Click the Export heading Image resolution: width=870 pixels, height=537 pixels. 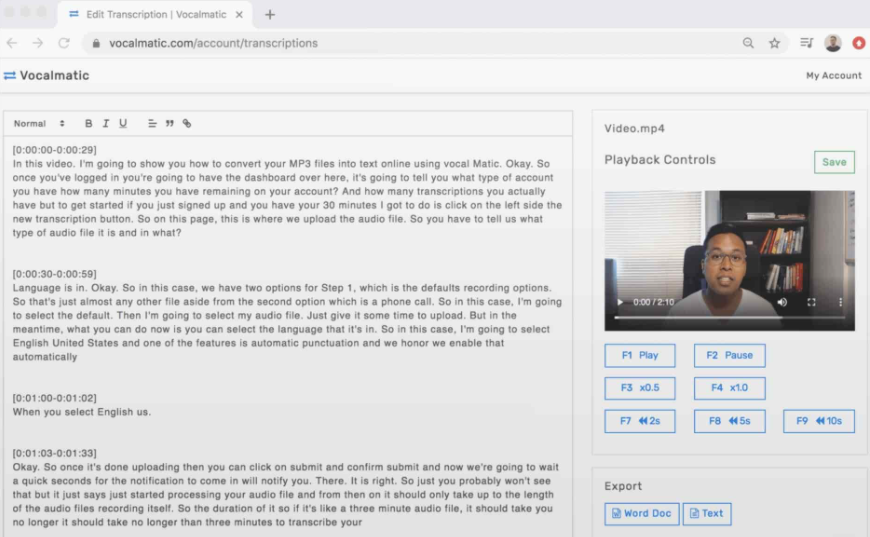point(623,486)
